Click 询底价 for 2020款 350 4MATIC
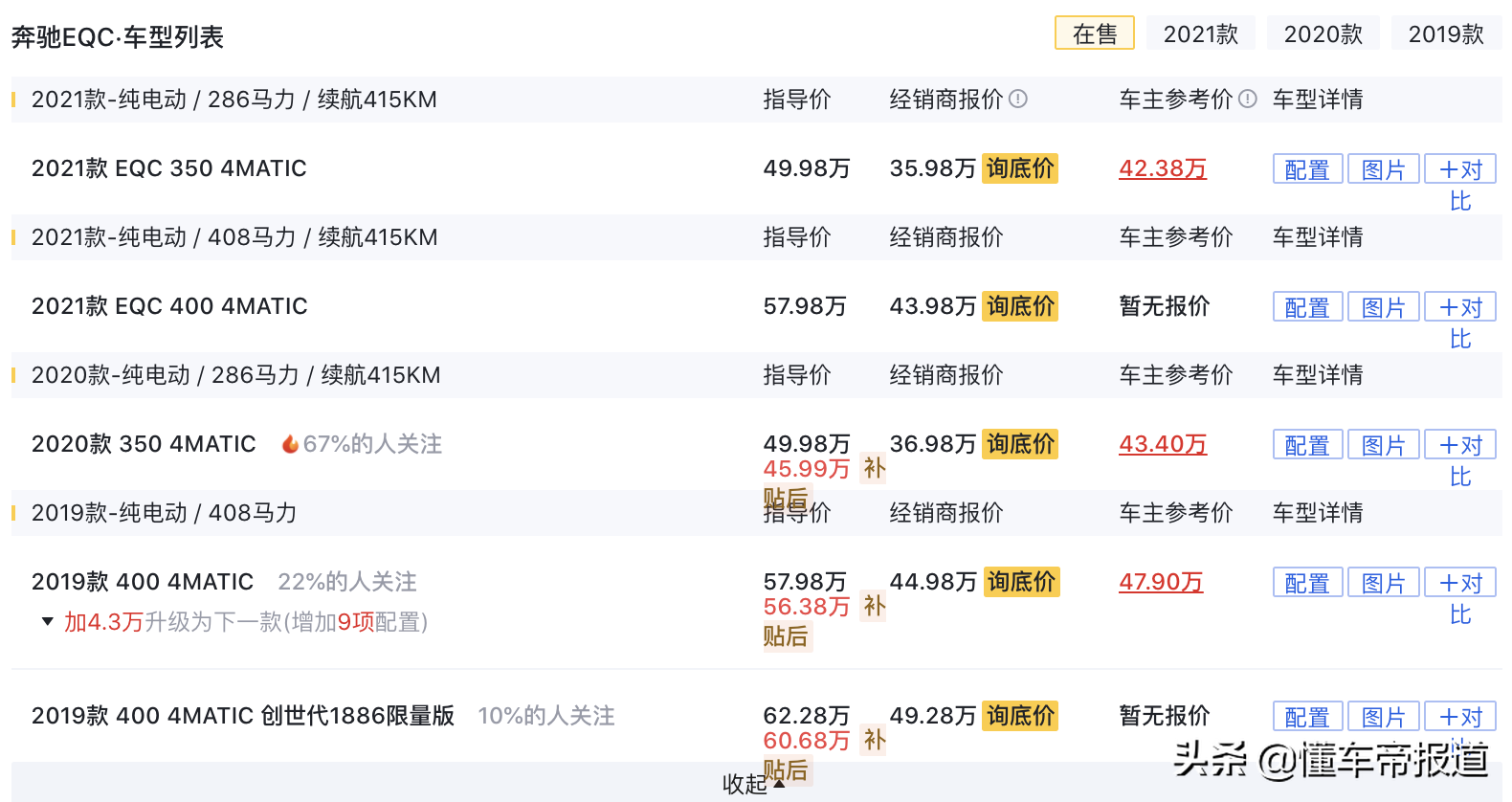This screenshot has width=1512, height=802. click(1020, 444)
